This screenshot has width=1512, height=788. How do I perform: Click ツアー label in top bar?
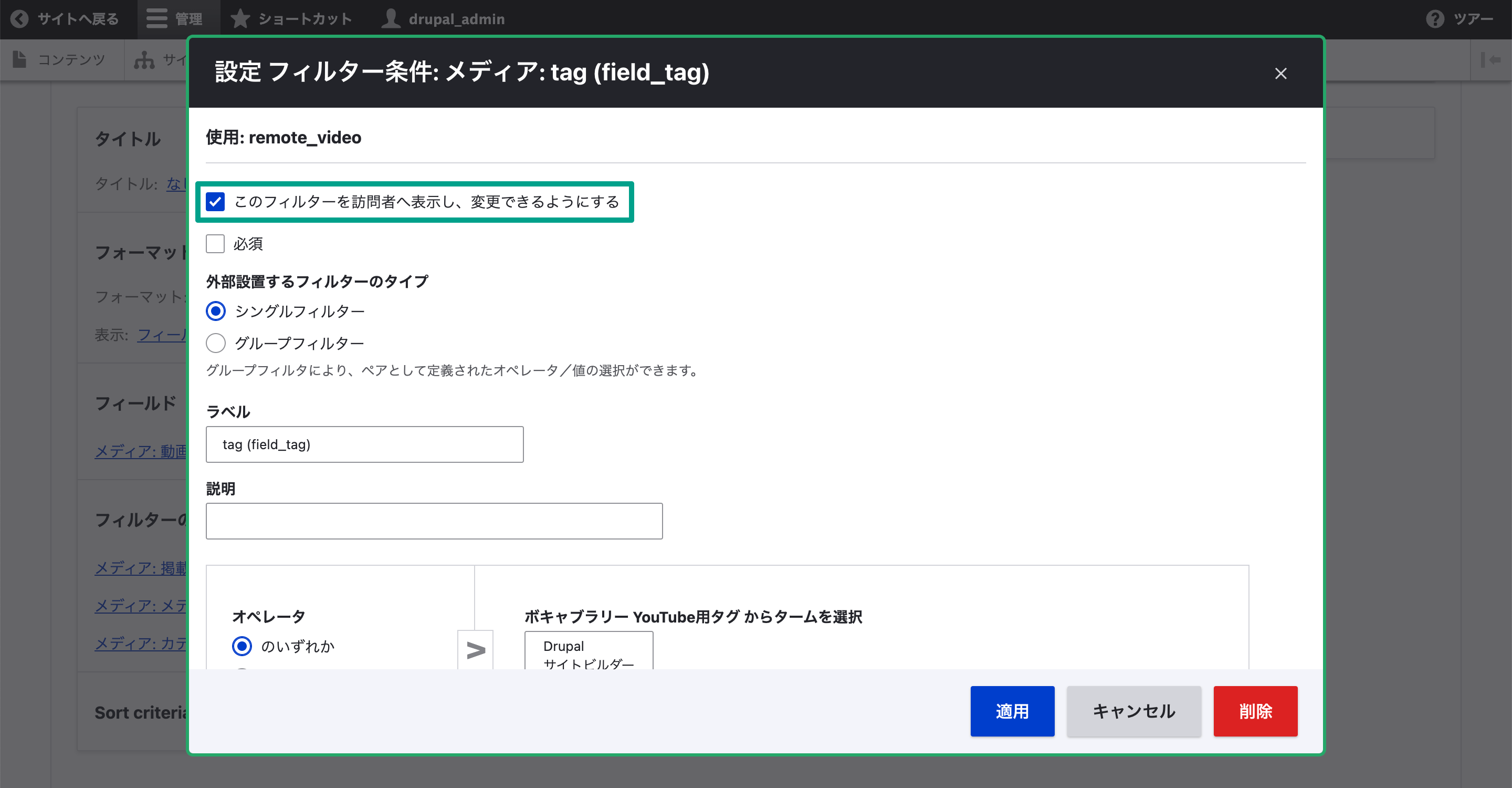[1473, 19]
